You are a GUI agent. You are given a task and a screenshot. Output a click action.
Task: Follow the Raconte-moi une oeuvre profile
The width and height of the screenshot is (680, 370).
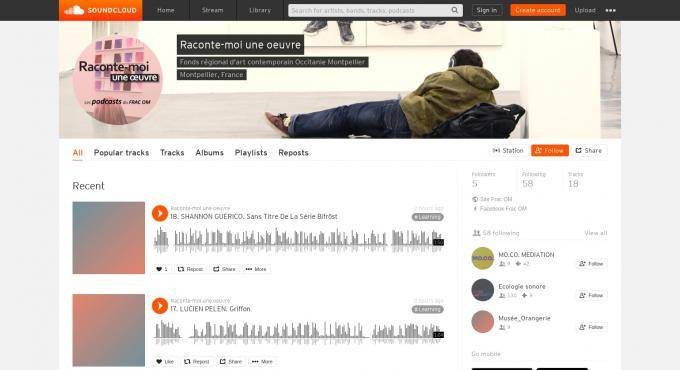pyautogui.click(x=549, y=151)
